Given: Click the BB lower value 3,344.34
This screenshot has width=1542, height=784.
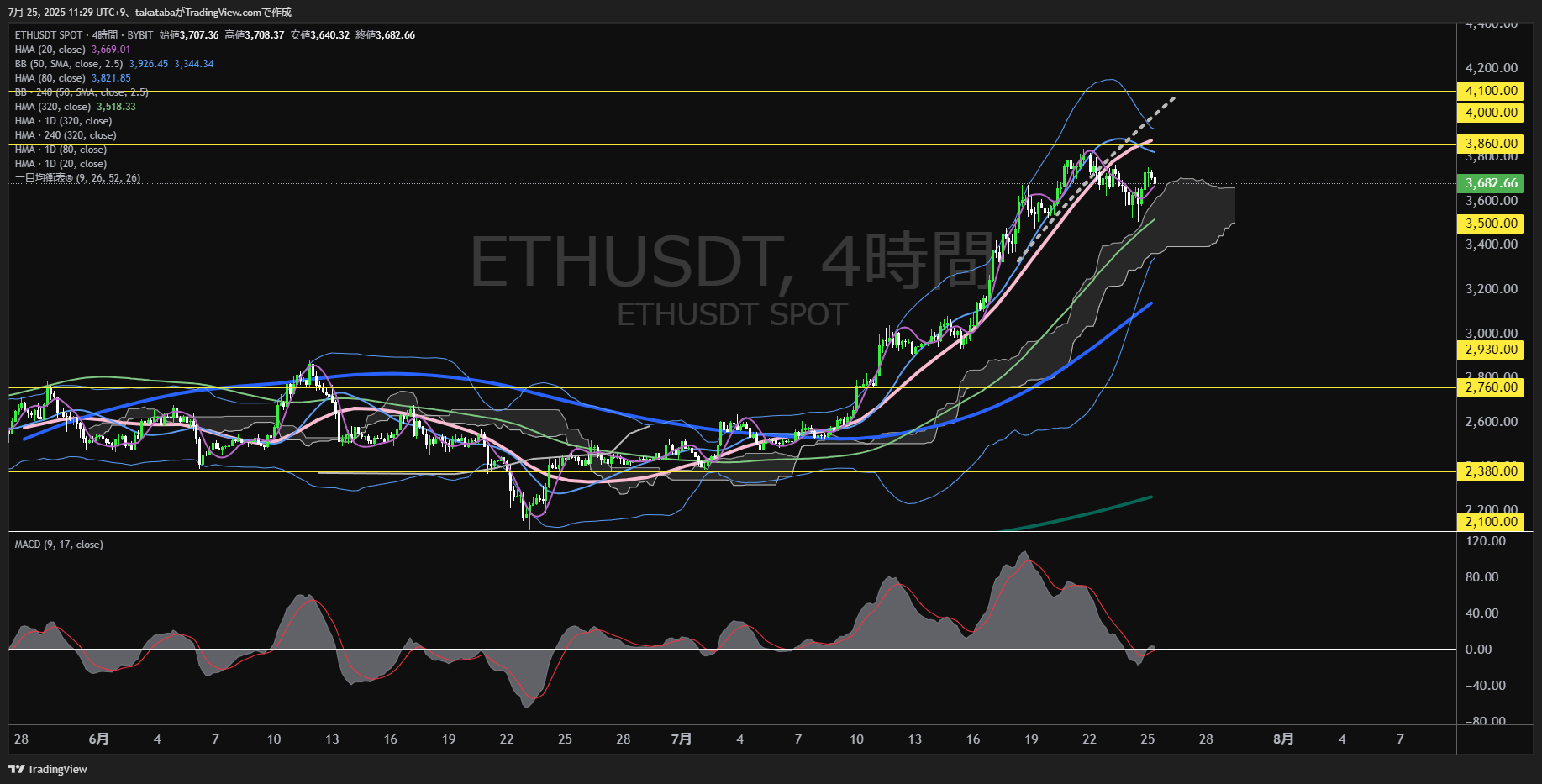Looking at the screenshot, I should point(194,64).
